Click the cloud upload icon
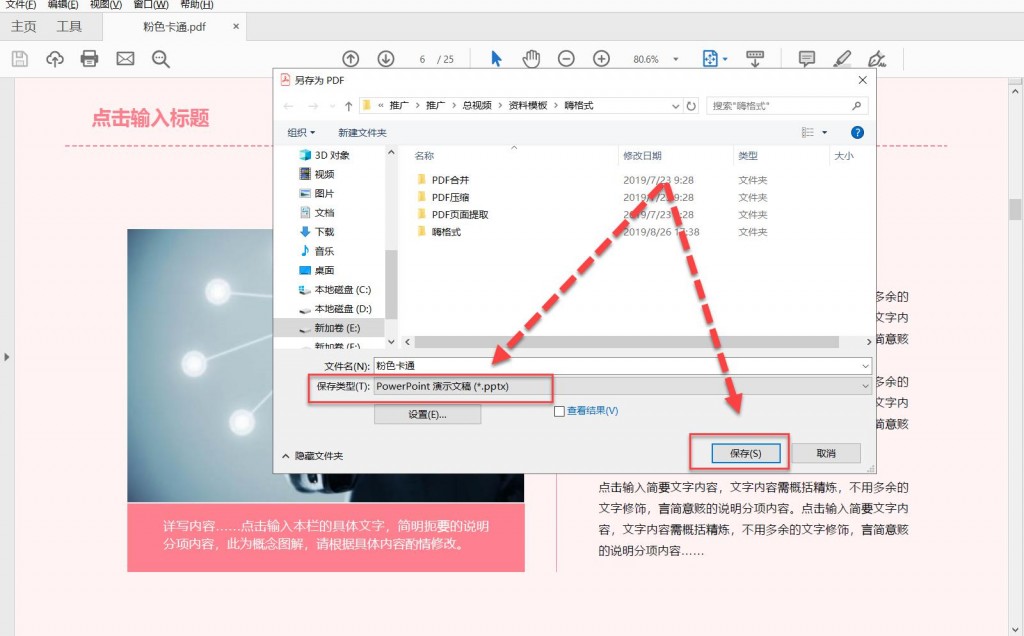This screenshot has height=636, width=1024. [x=55, y=59]
